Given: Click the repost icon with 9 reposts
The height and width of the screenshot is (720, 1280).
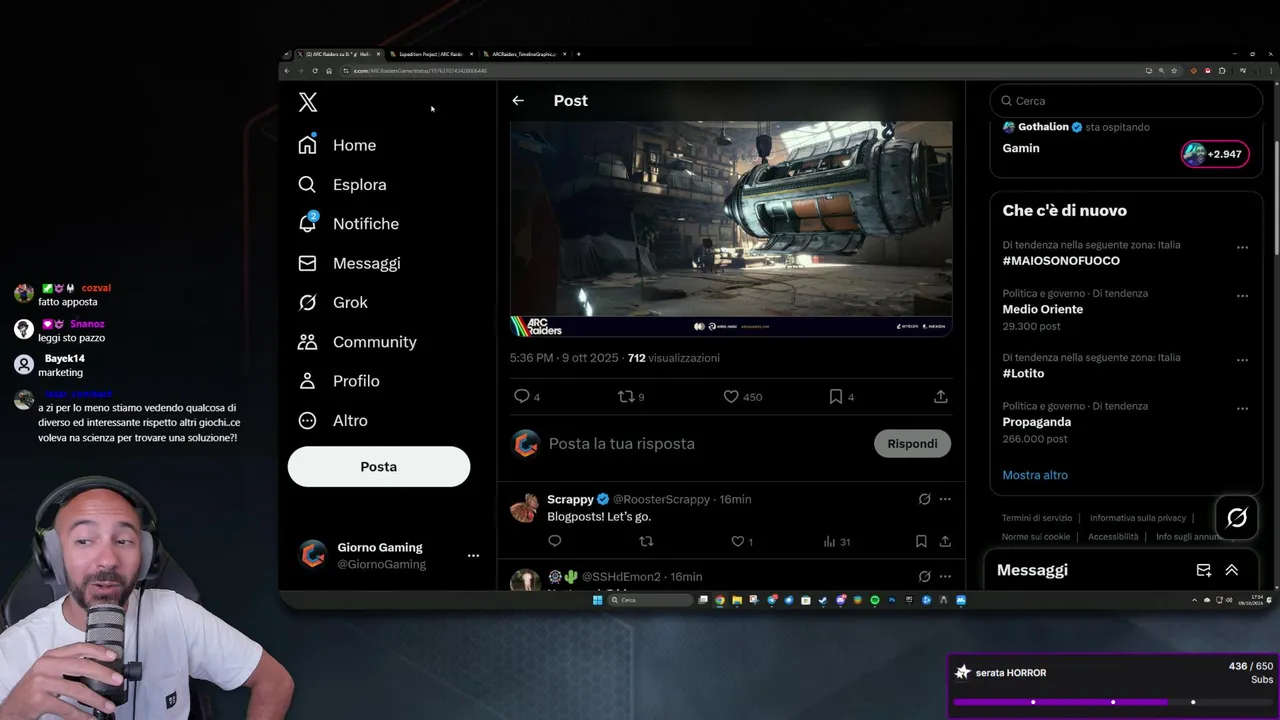Looking at the screenshot, I should [626, 397].
